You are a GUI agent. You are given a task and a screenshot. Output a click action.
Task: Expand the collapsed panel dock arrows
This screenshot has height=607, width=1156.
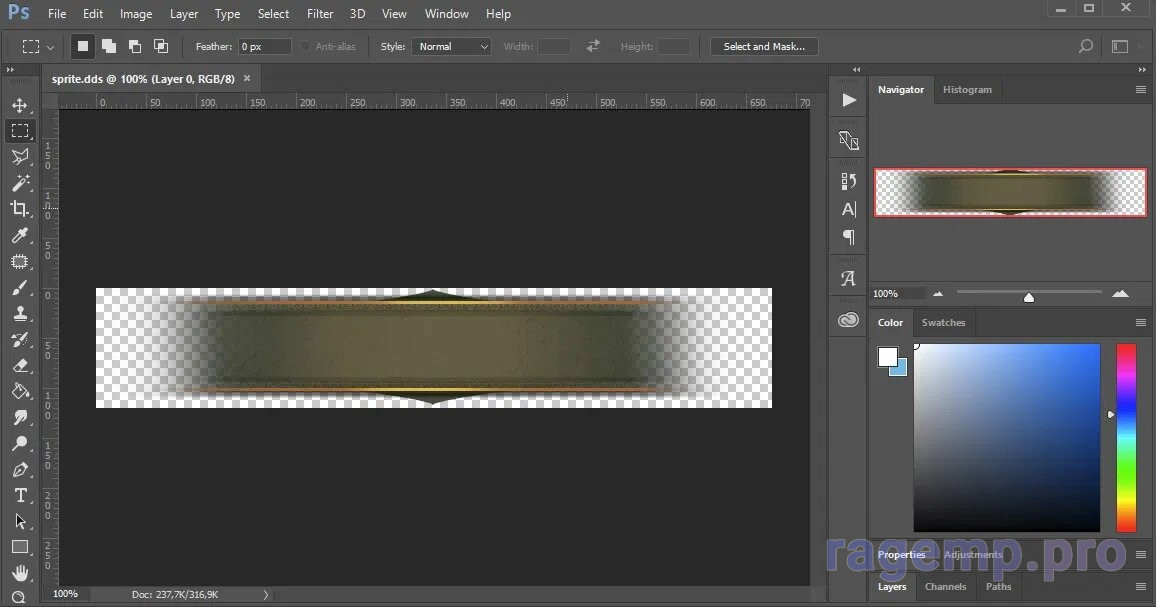856,70
